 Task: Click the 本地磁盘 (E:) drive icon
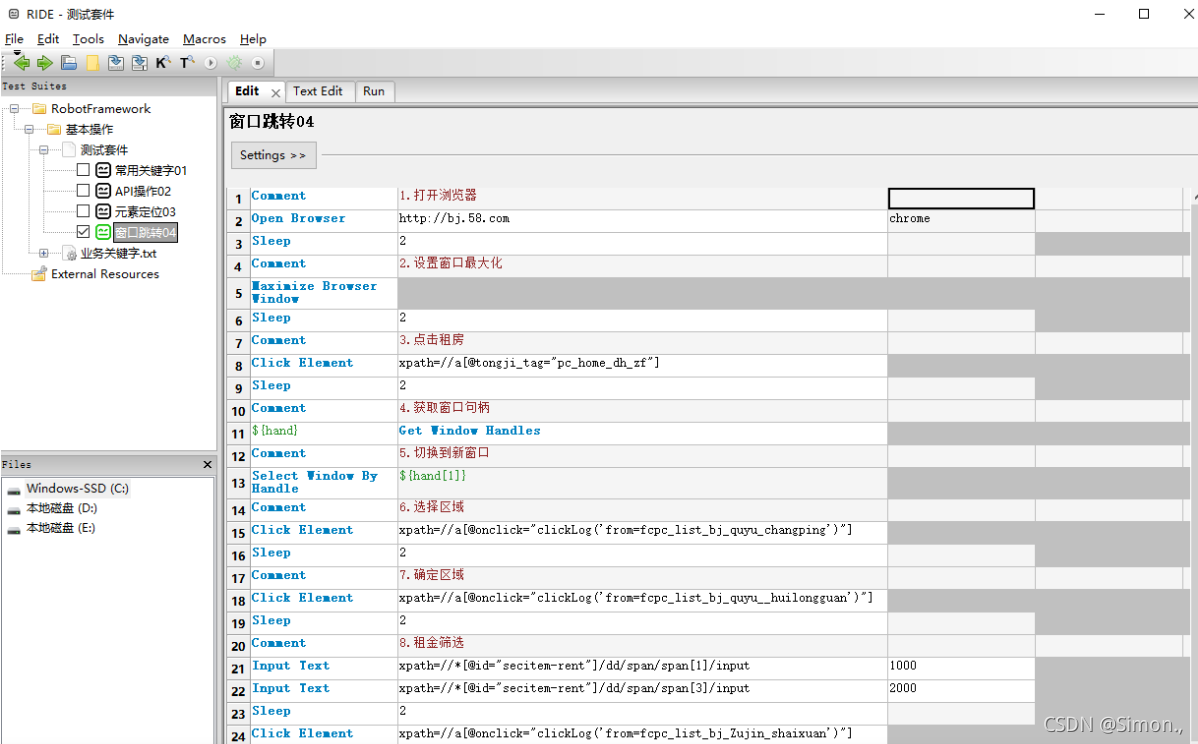(14, 529)
